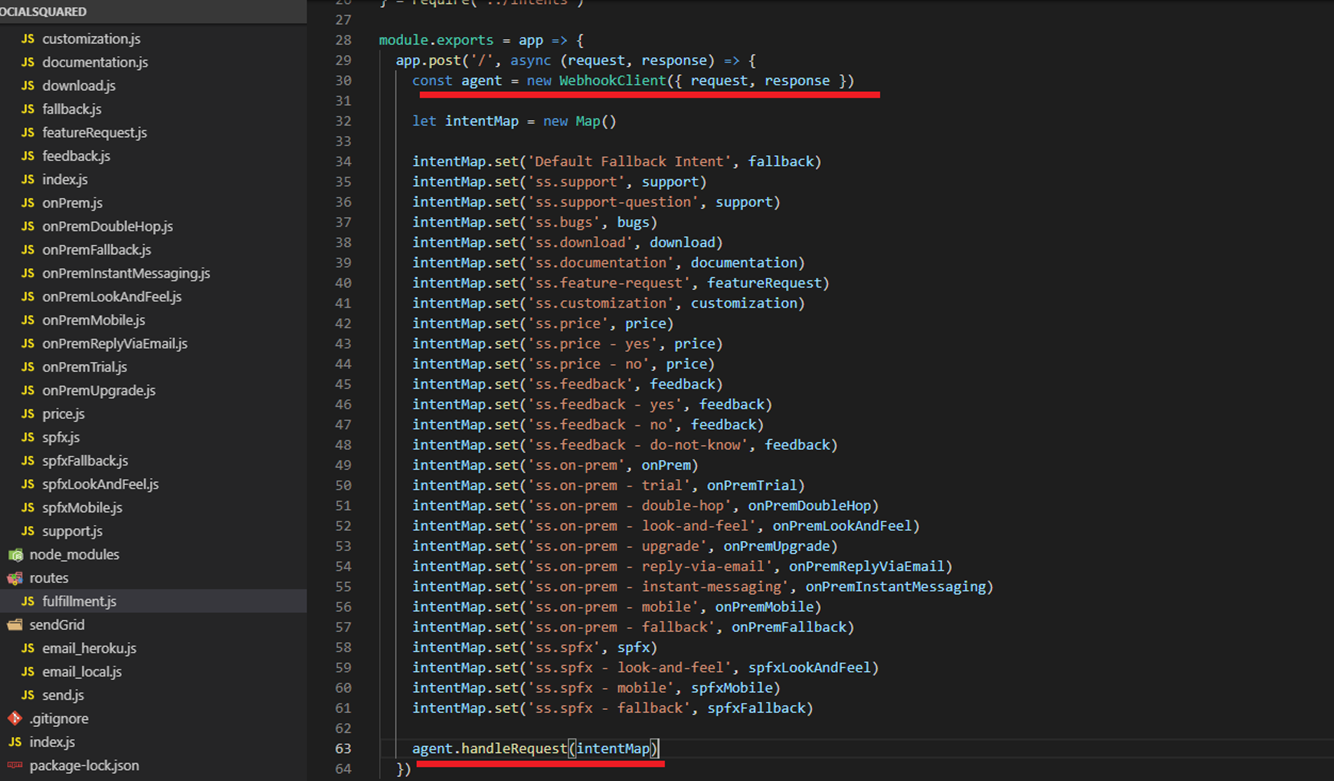Collapse the sendGrid folder
The height and width of the screenshot is (781, 1334).
click(56, 625)
